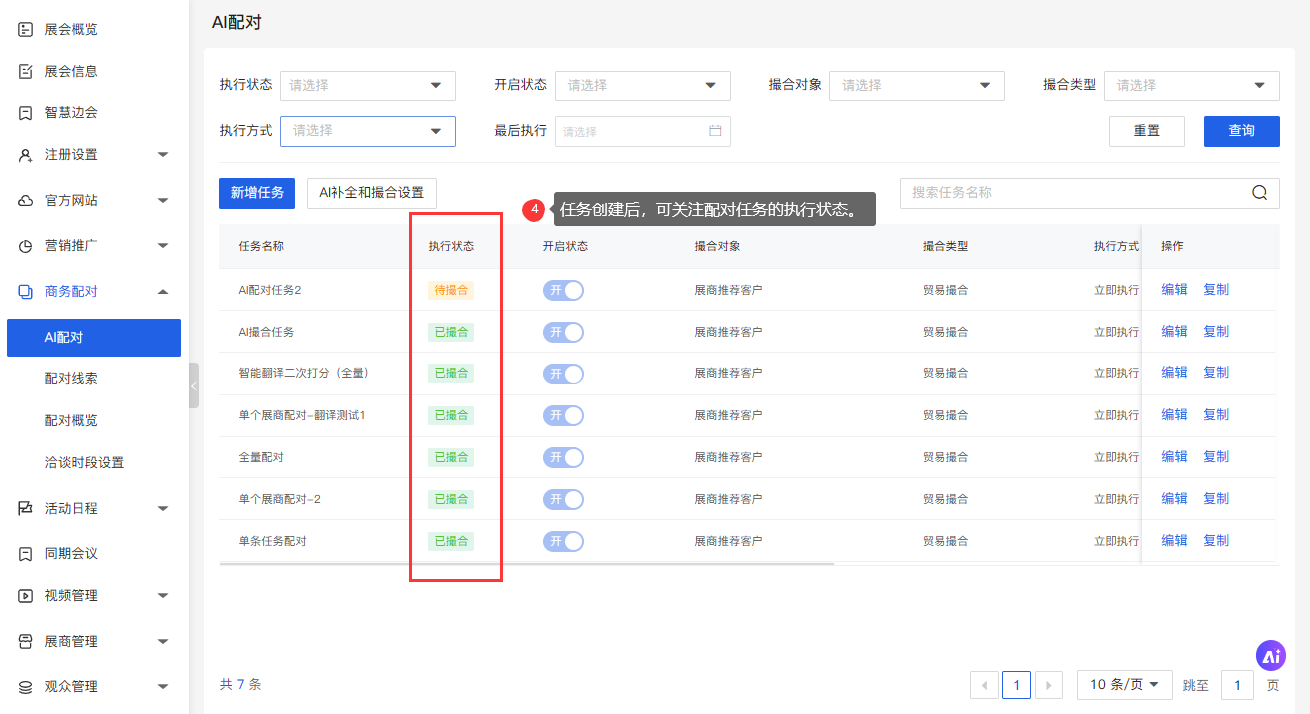Image resolution: width=1310 pixels, height=714 pixels.
Task: Open 智慧边会 from the sidebar
Action: pos(71,113)
